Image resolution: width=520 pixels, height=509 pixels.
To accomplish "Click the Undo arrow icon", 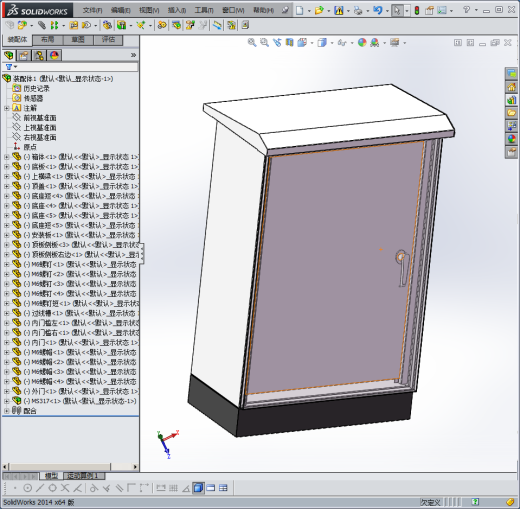I will coord(377,10).
